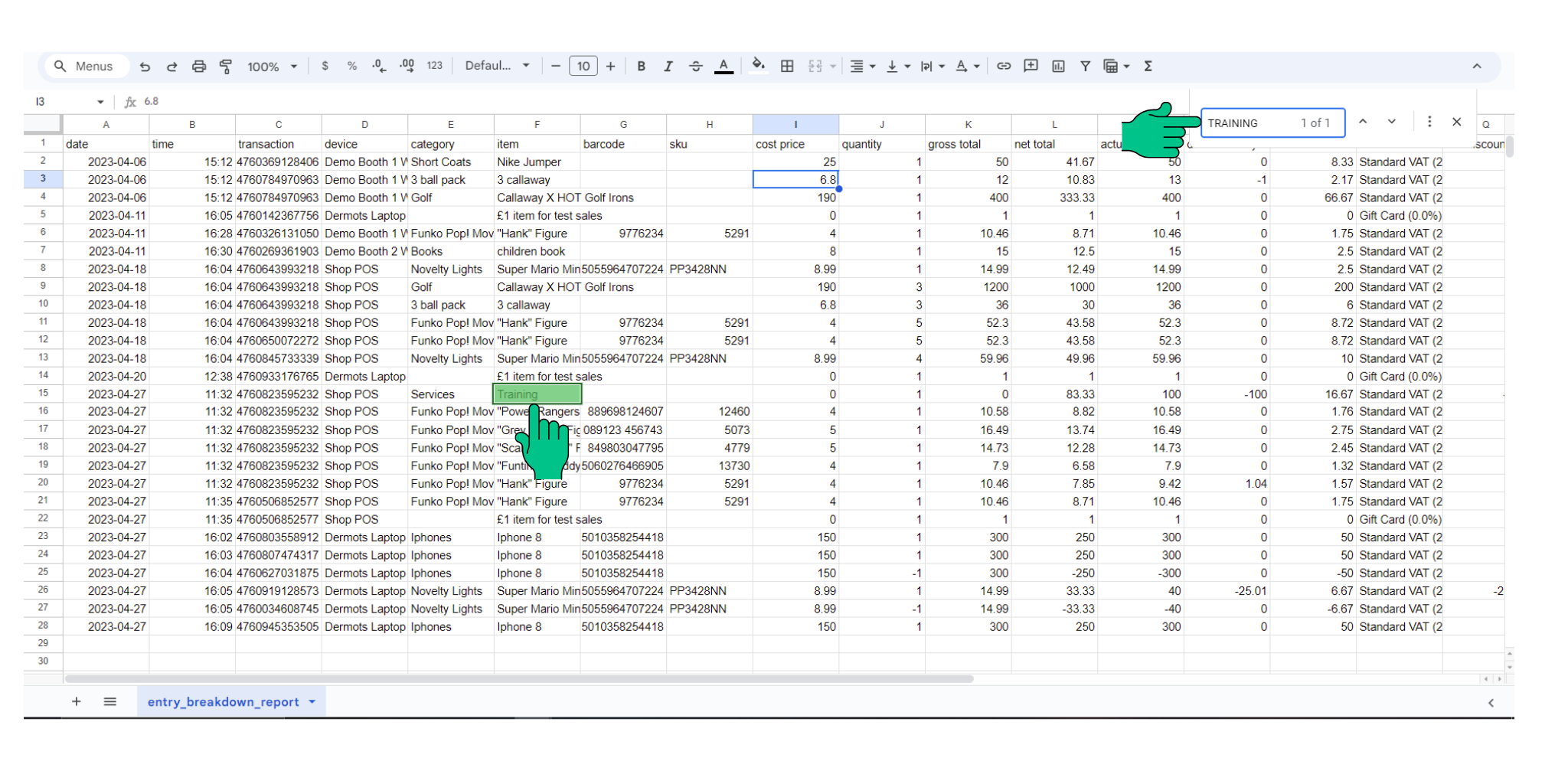Go to next search result
The width and height of the screenshot is (1568, 784).
pos(1391,122)
